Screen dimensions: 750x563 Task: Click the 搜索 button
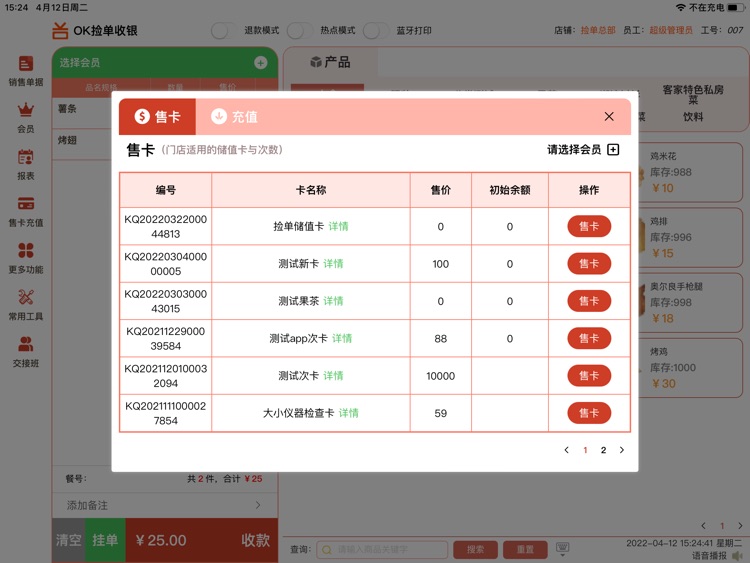(x=475, y=550)
